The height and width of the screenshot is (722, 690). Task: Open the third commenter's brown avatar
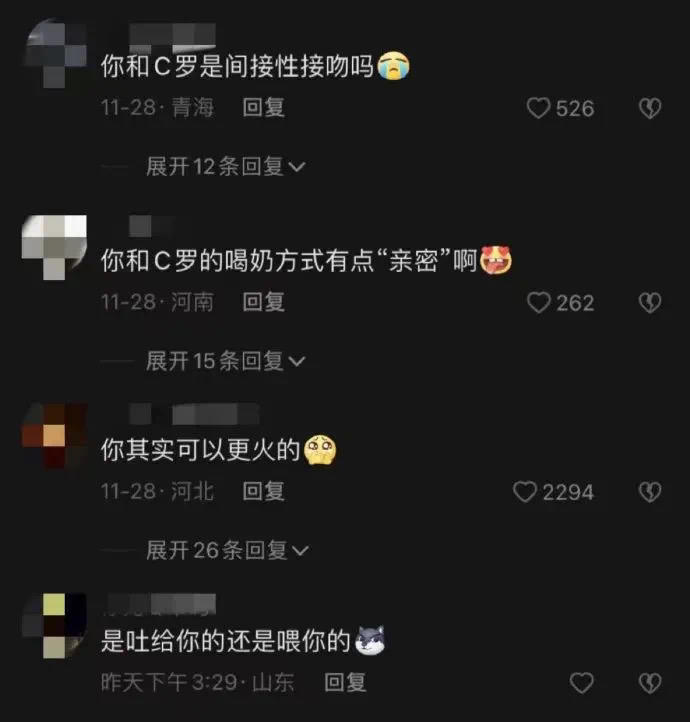[54, 436]
